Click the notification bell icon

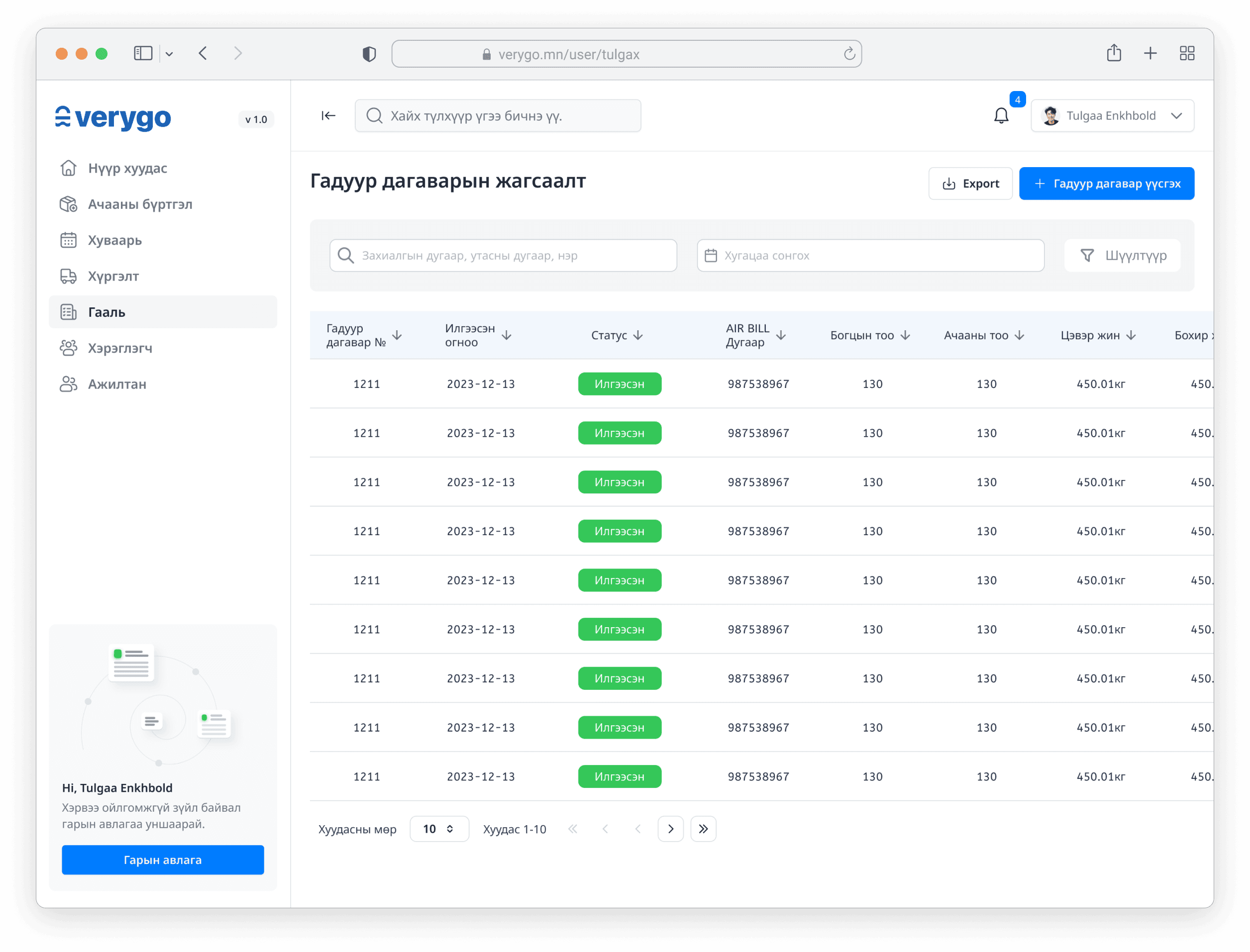1001,115
